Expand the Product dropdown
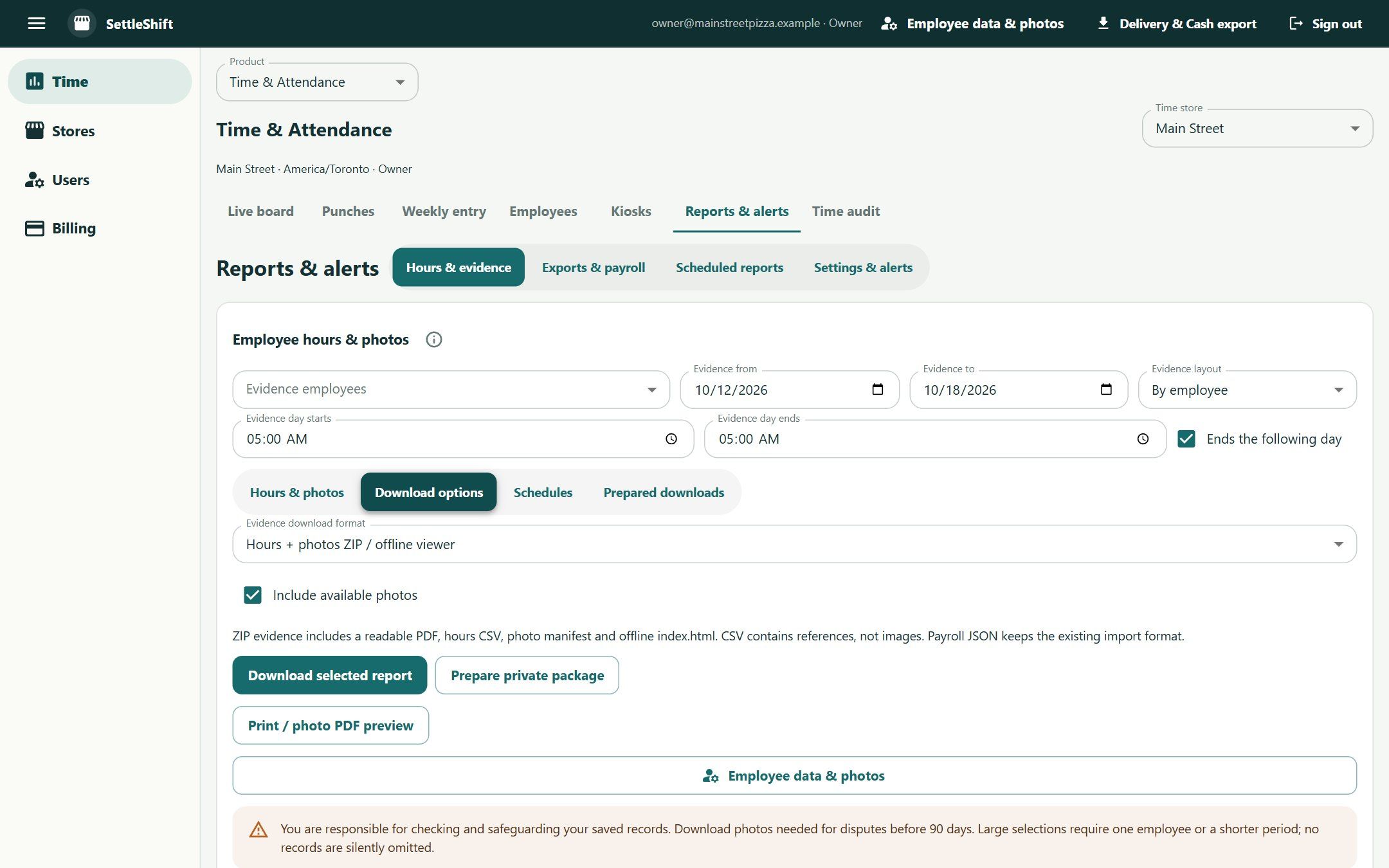 [317, 82]
